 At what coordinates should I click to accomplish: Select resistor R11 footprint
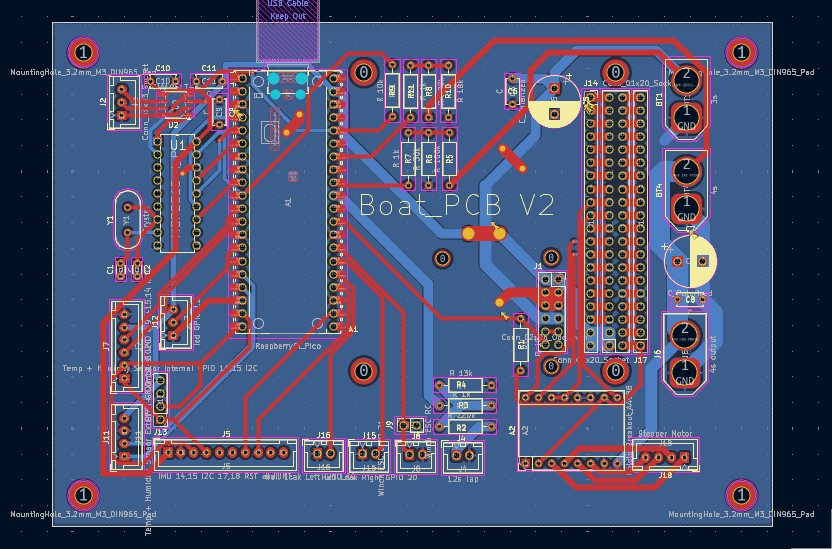pyautogui.click(x=411, y=91)
